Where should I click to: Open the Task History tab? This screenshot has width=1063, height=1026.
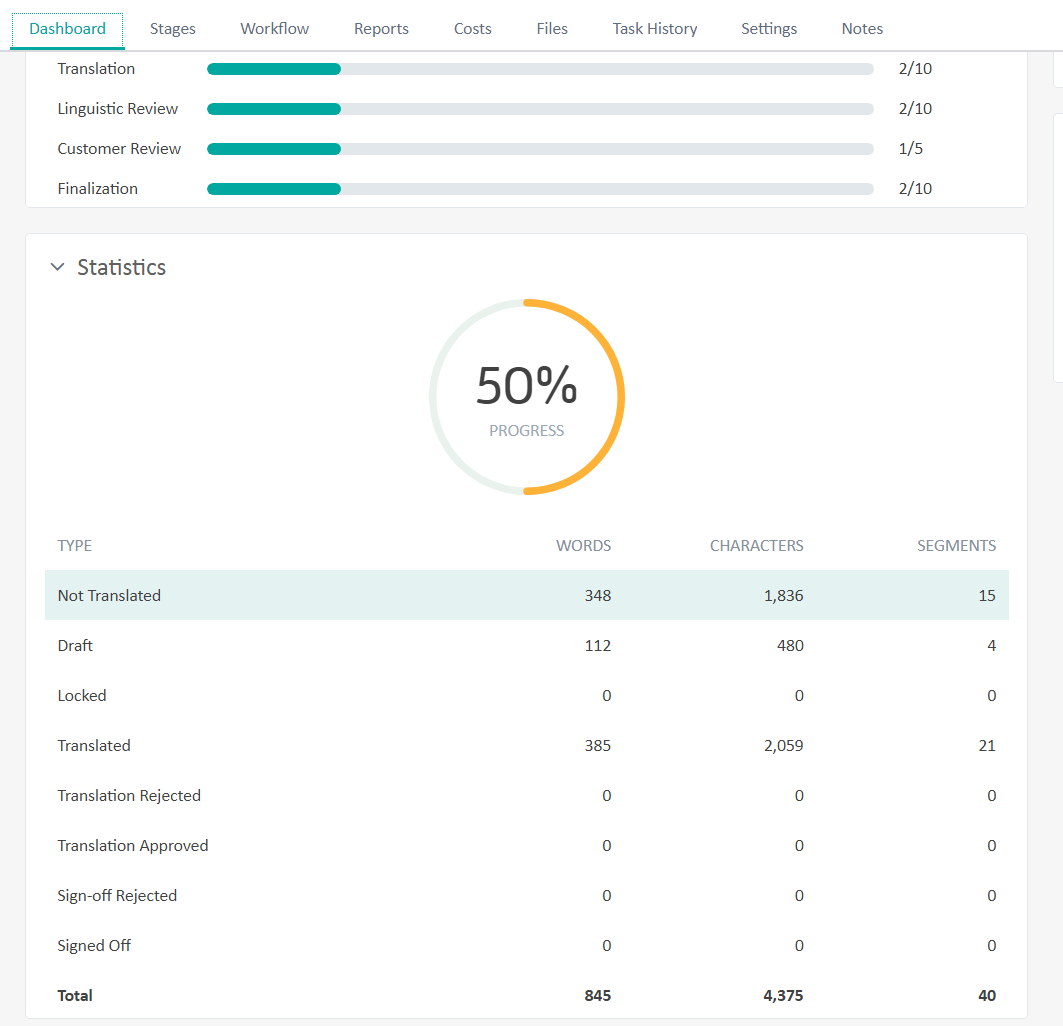[654, 28]
